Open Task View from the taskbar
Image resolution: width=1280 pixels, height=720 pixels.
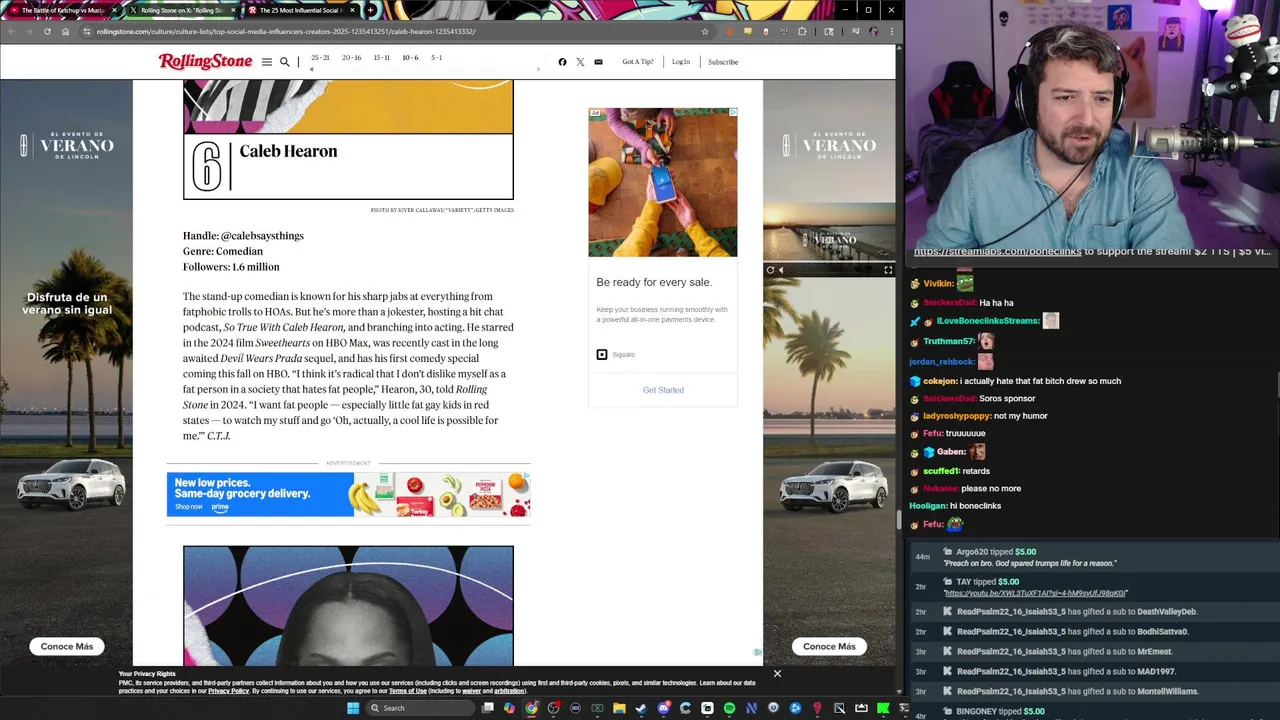coord(487,708)
